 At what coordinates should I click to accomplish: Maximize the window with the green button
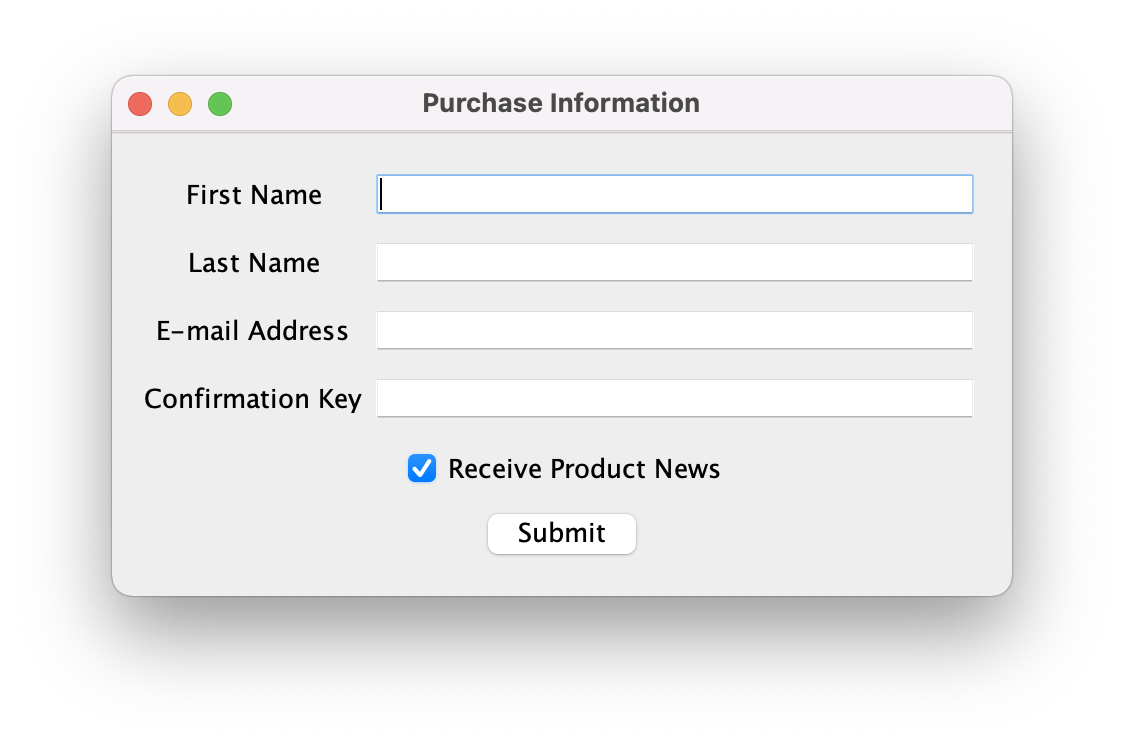(220, 104)
